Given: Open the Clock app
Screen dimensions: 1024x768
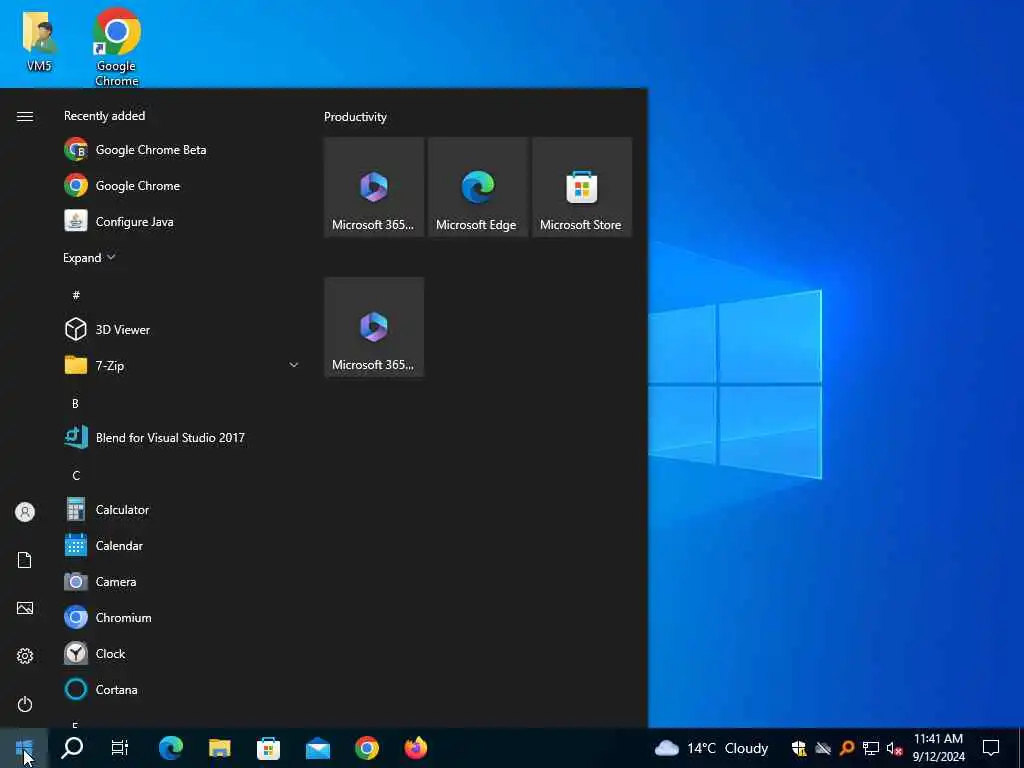Looking at the screenshot, I should point(182,653).
